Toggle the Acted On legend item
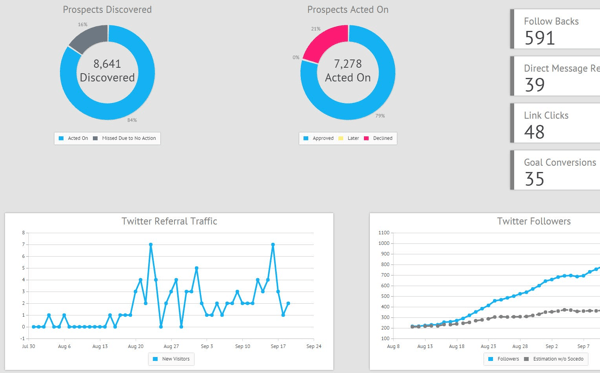 73,138
